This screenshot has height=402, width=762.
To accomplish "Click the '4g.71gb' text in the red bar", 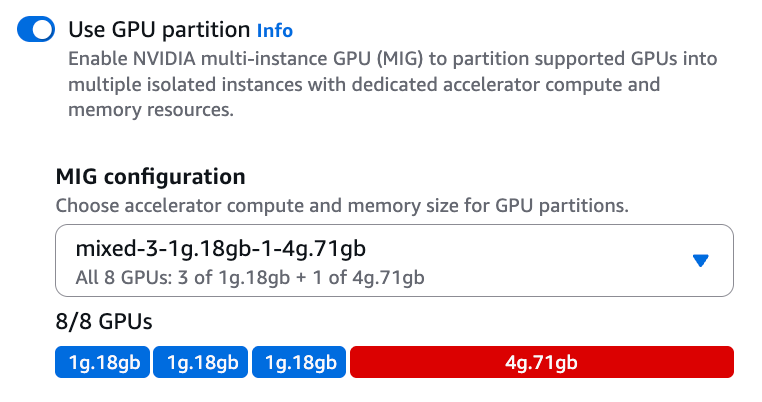I will click(x=542, y=362).
